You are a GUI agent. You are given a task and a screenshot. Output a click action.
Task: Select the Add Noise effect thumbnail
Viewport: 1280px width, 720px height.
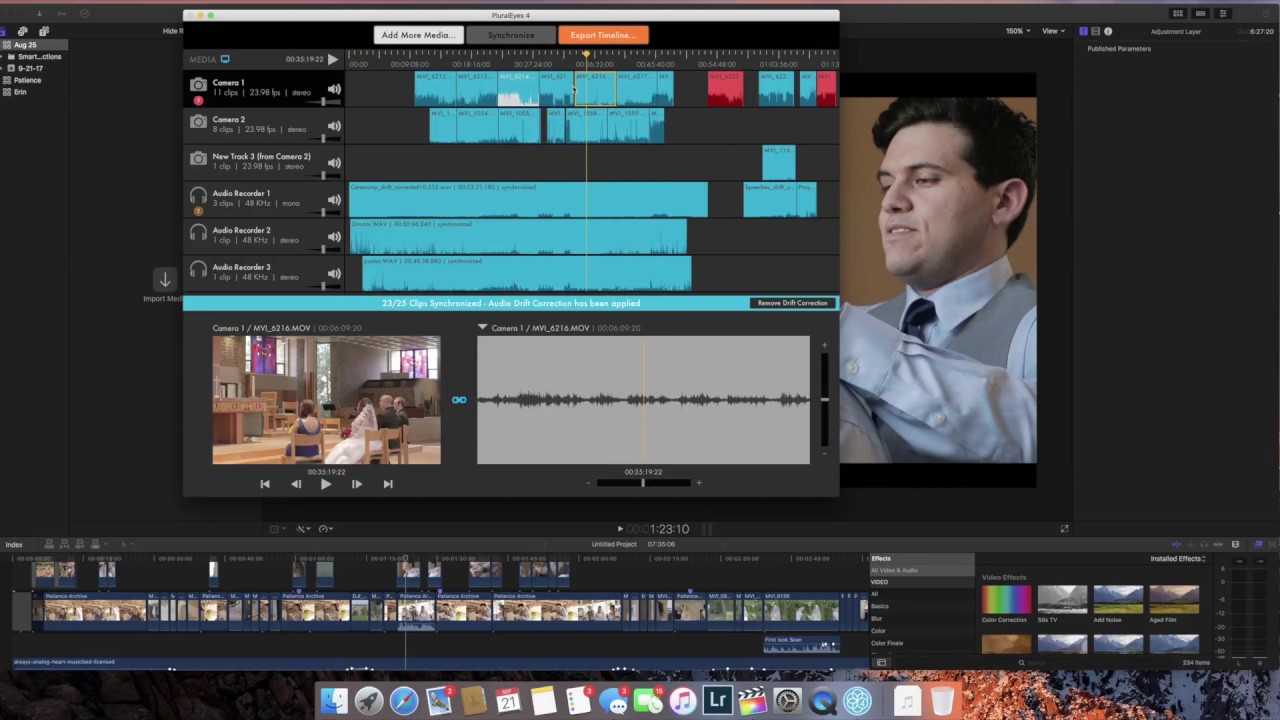(x=1118, y=599)
